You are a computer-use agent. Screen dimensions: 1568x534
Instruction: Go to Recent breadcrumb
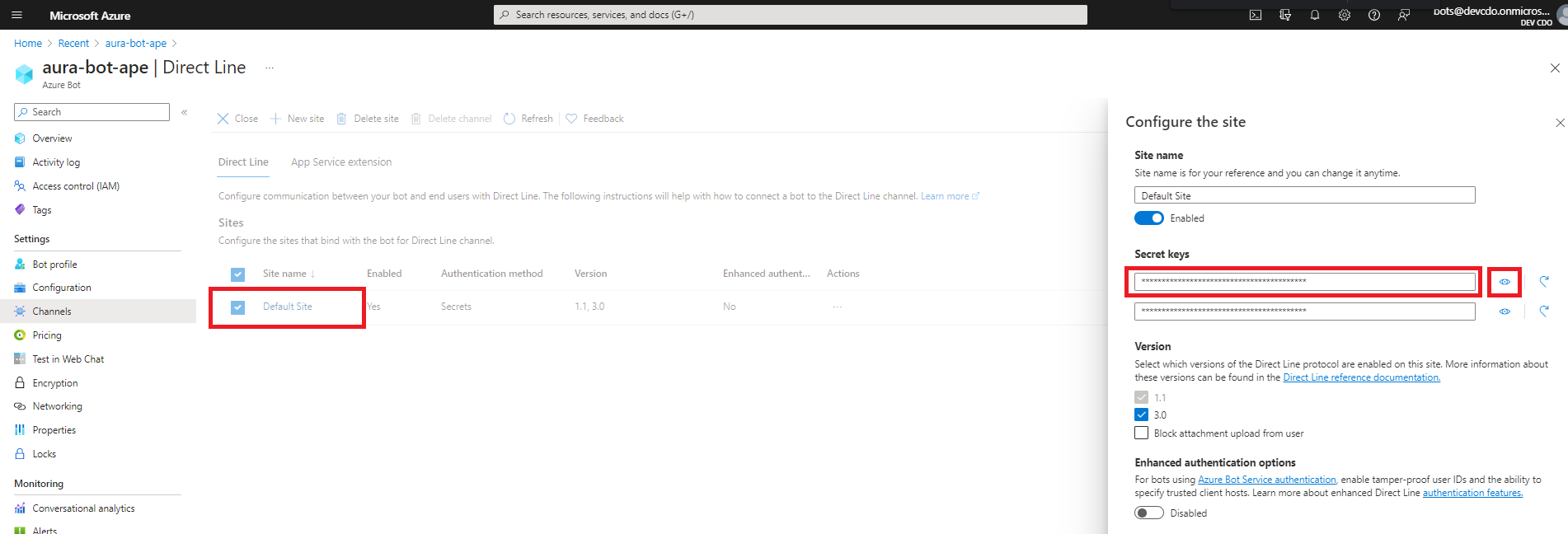(x=73, y=44)
